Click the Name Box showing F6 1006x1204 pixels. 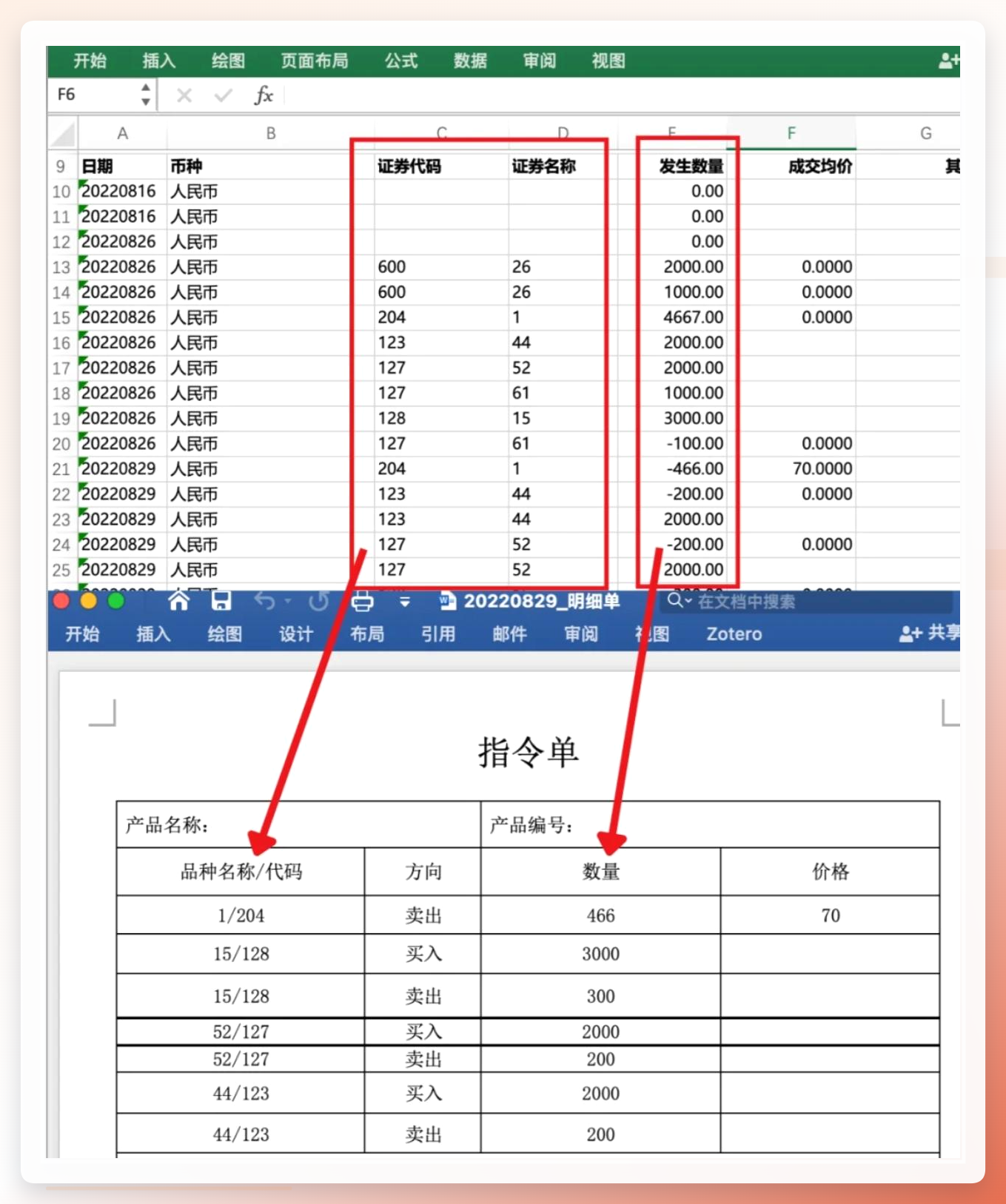click(94, 95)
